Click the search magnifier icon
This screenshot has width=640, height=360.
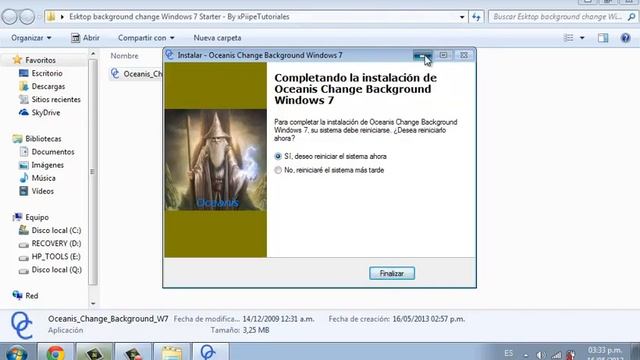click(x=631, y=17)
